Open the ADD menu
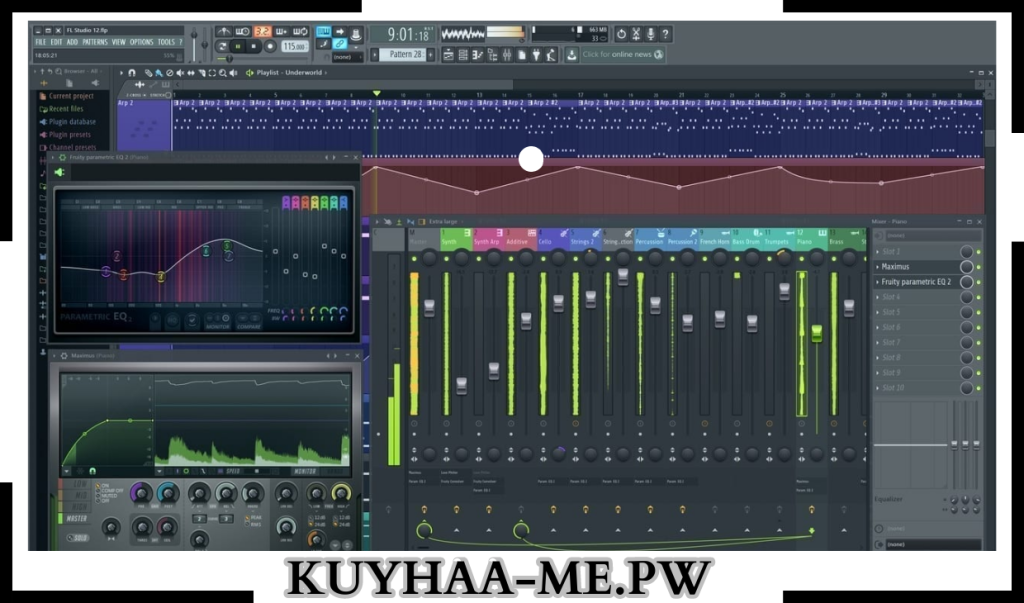Viewport: 1024px width, 603px height. 72,42
